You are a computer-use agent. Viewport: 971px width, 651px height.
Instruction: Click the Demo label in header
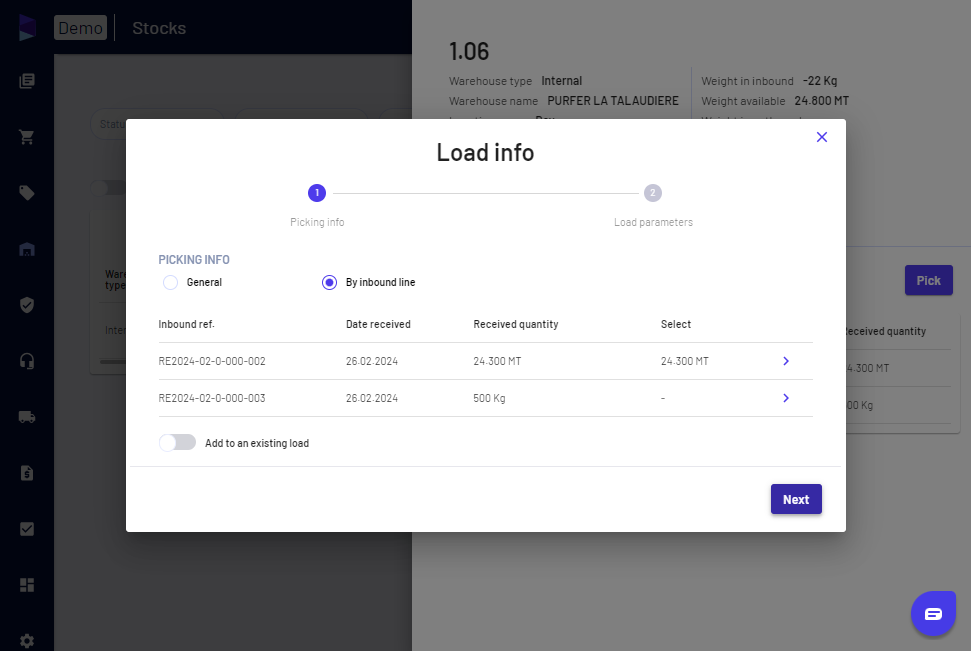point(81,28)
